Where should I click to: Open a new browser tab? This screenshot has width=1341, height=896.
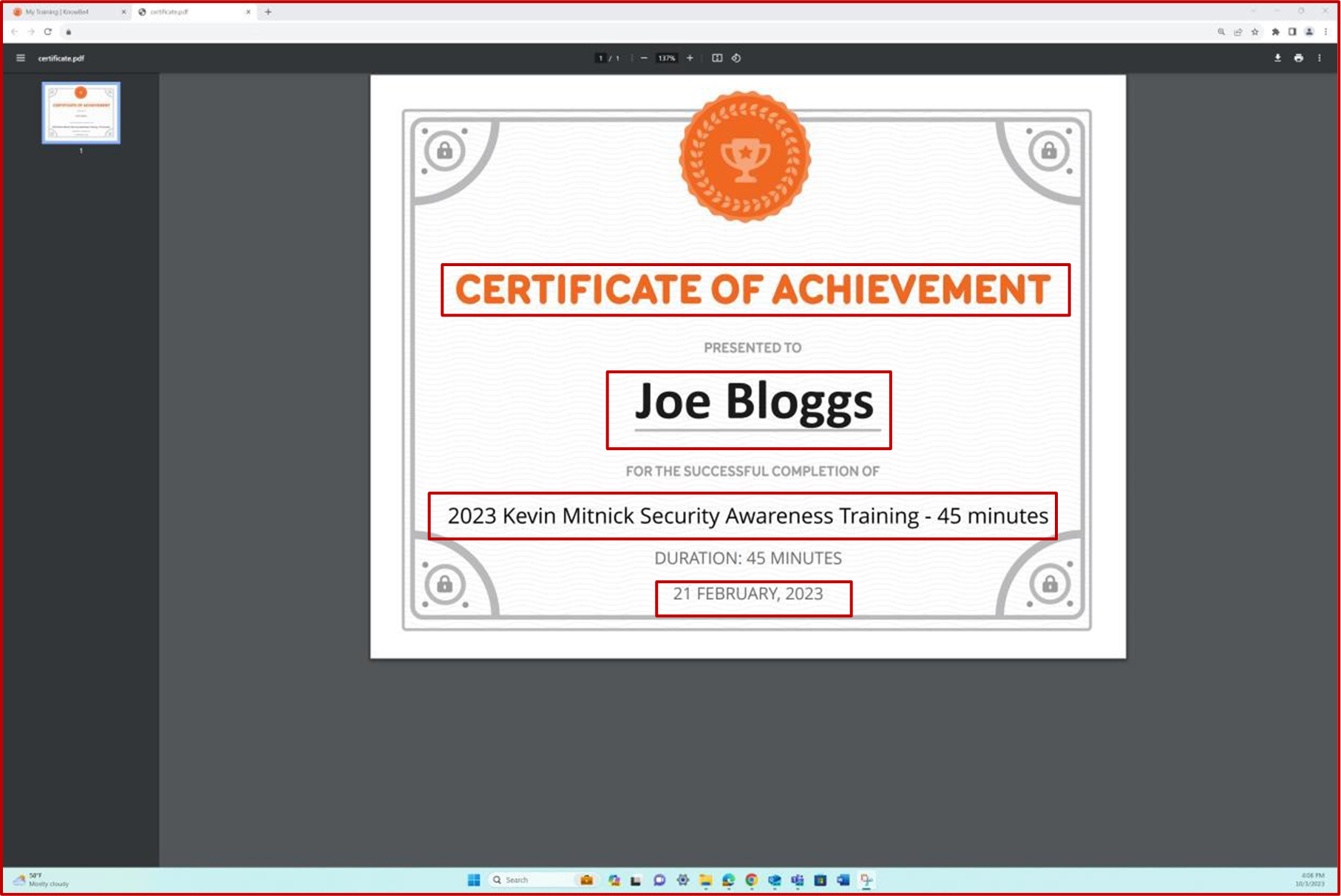point(268,12)
